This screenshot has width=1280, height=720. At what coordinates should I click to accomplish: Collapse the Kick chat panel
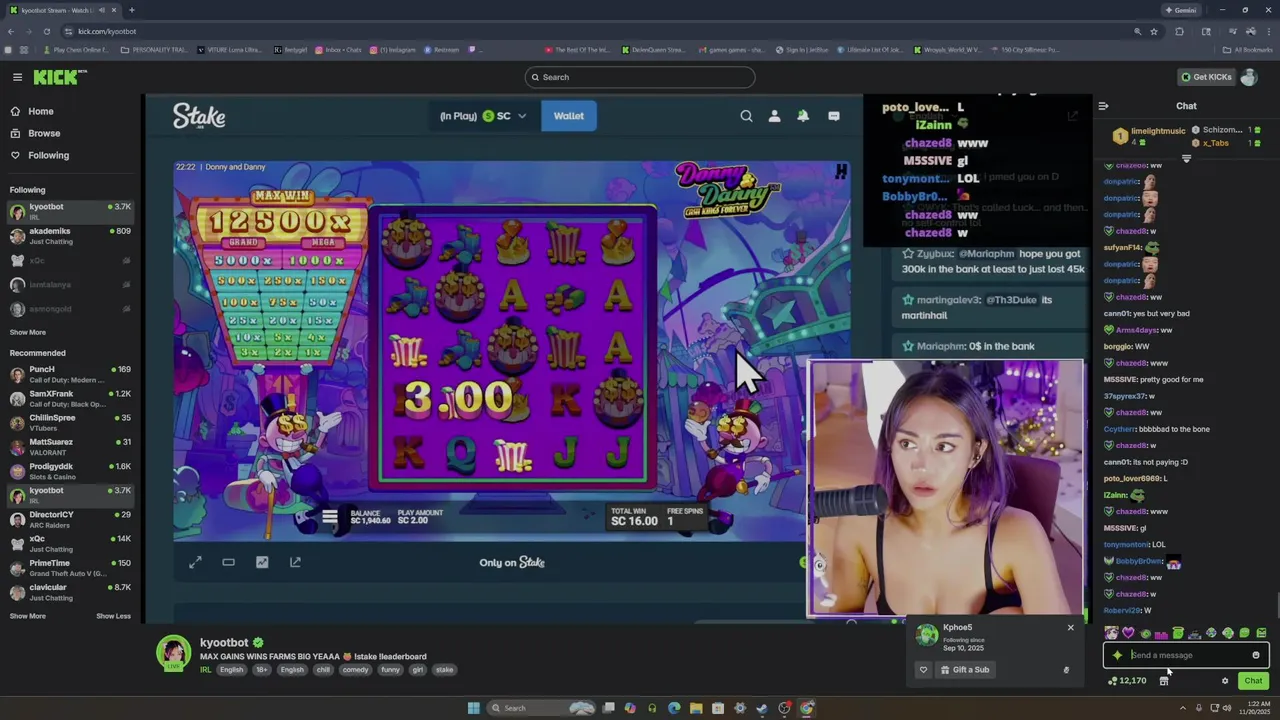(x=1103, y=106)
